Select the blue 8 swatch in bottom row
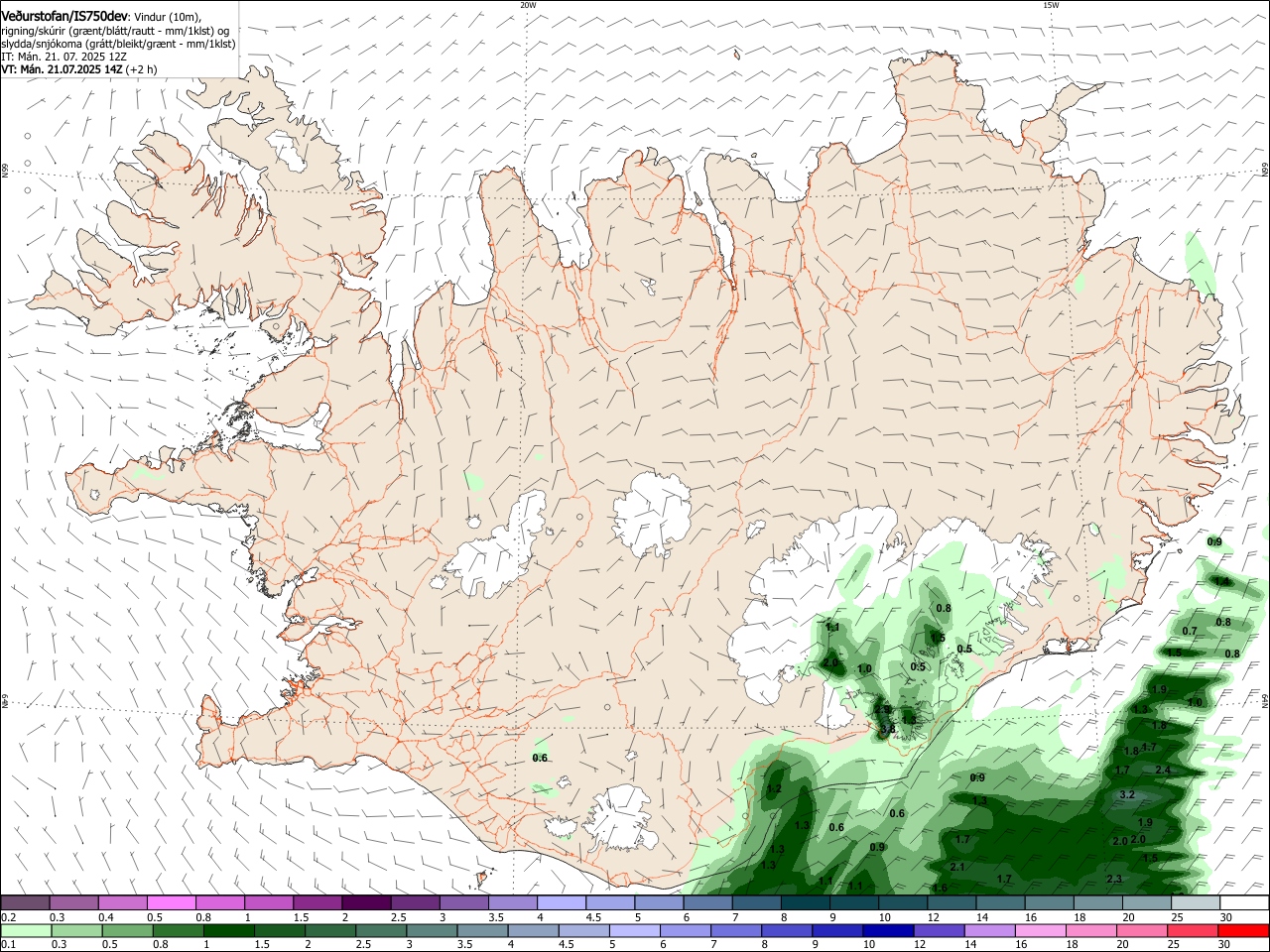Image resolution: width=1270 pixels, height=952 pixels. pyautogui.click(x=786, y=931)
